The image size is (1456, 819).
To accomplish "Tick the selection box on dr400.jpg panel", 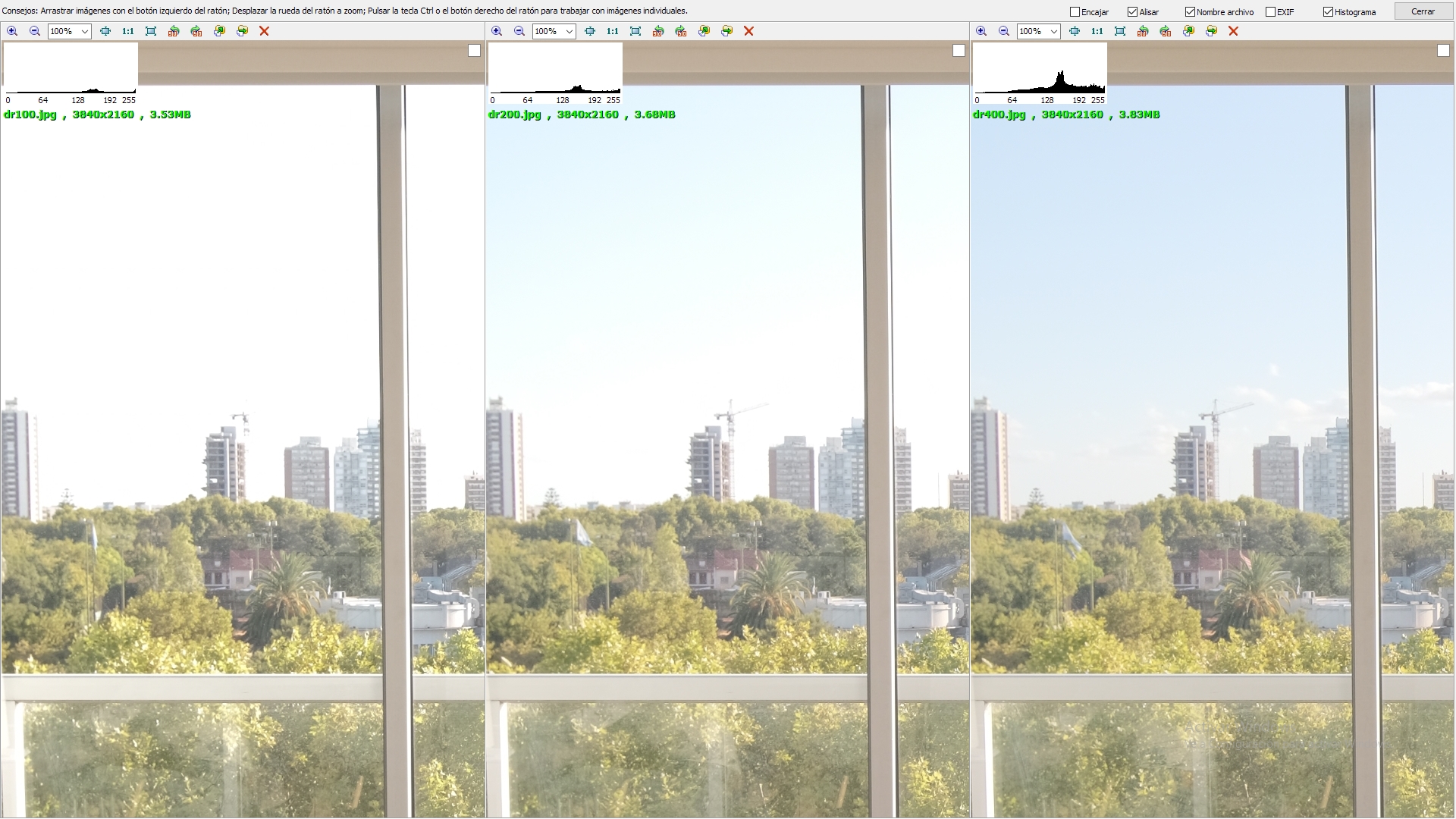I will [x=1443, y=51].
